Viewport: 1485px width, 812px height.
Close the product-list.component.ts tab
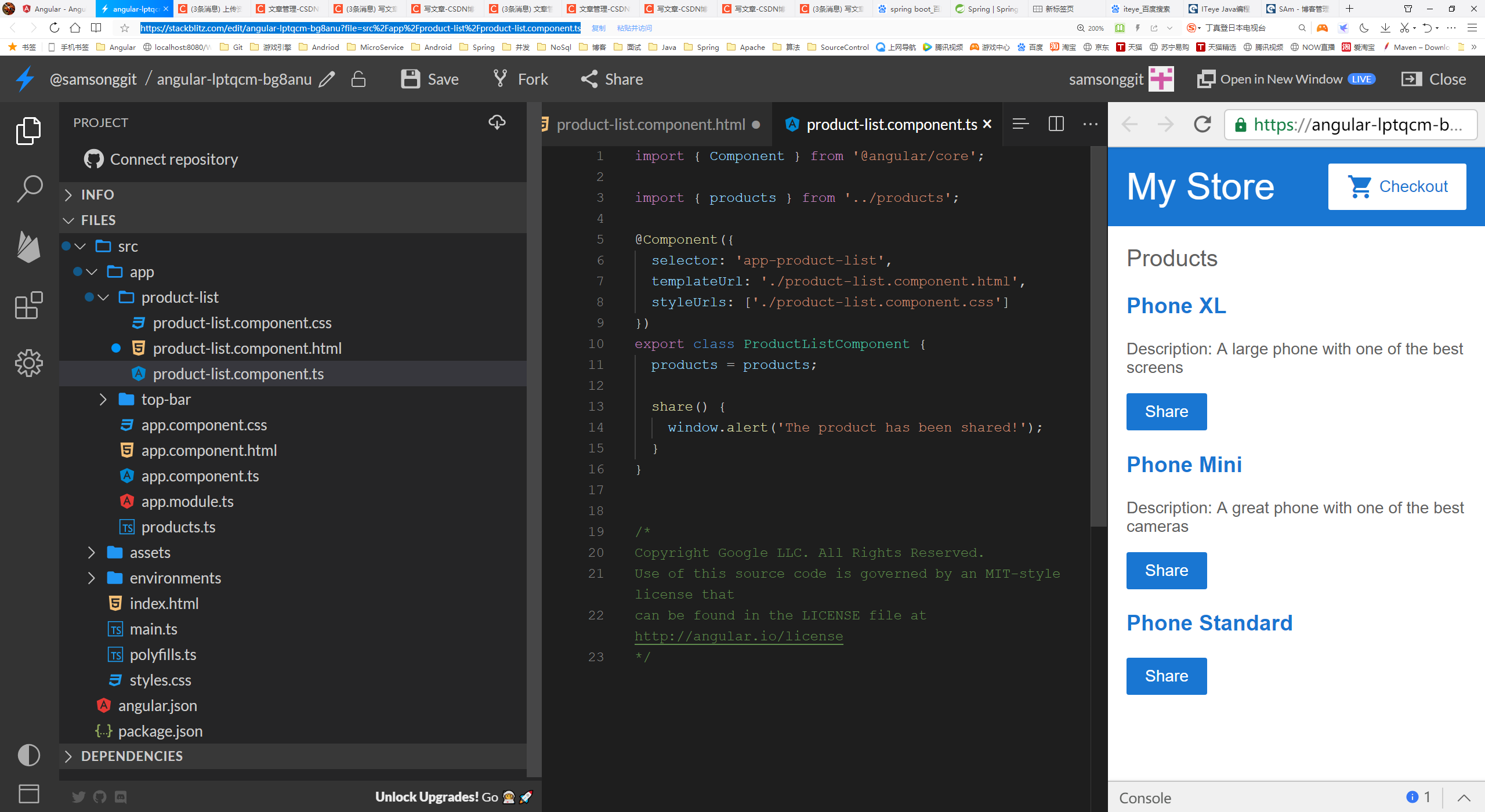click(987, 124)
